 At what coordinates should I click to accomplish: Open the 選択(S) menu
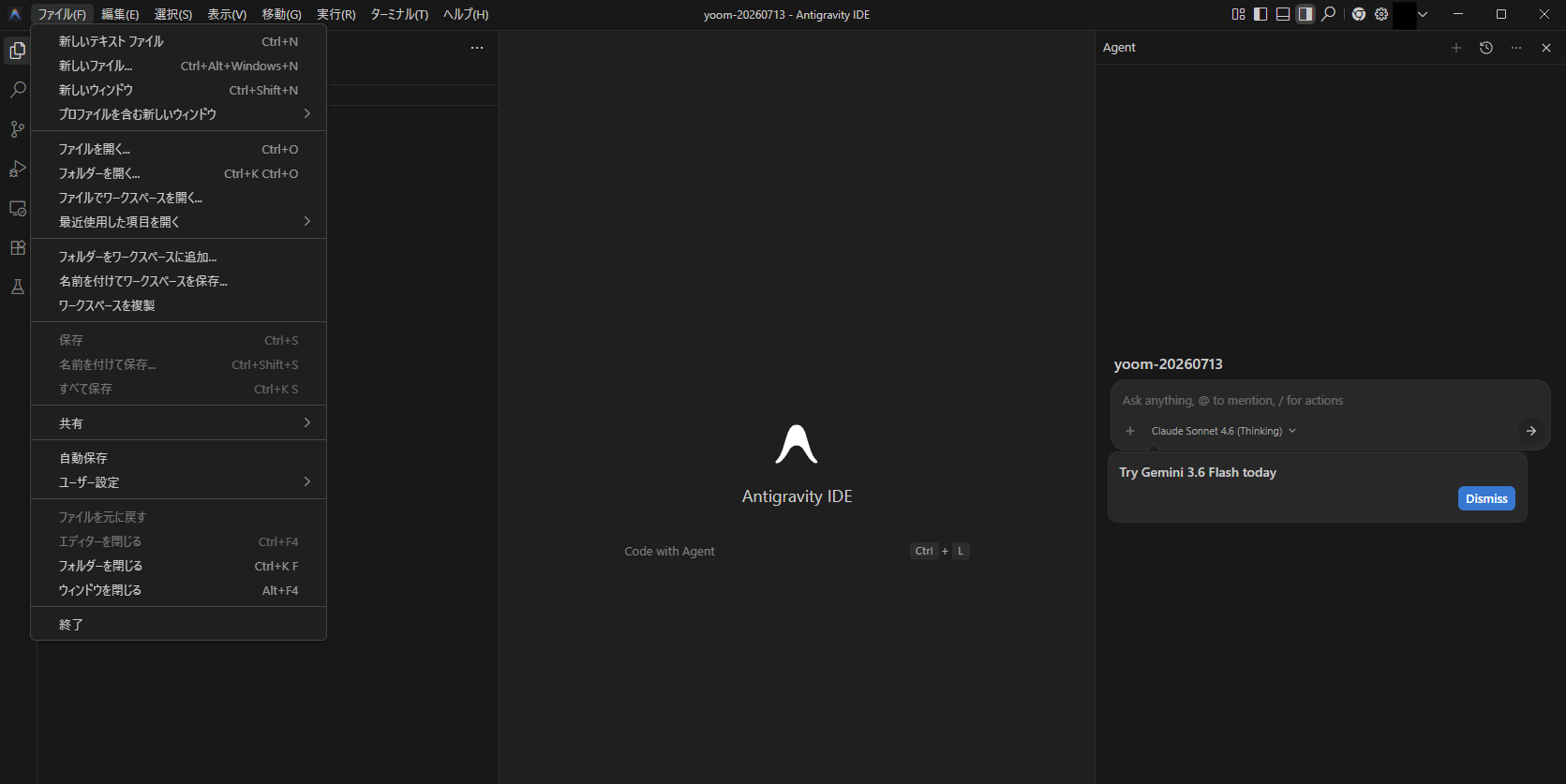(173, 14)
